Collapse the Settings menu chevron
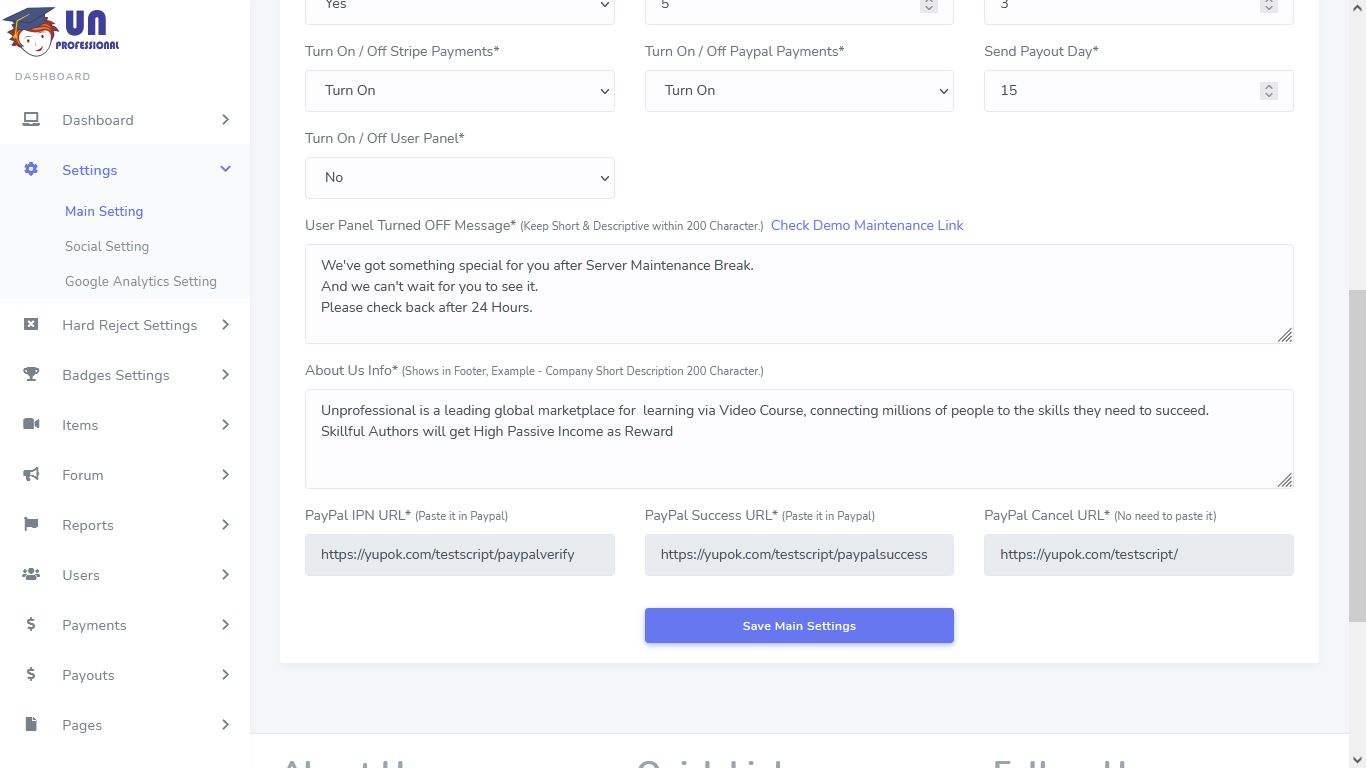The height and width of the screenshot is (768, 1366). point(225,170)
